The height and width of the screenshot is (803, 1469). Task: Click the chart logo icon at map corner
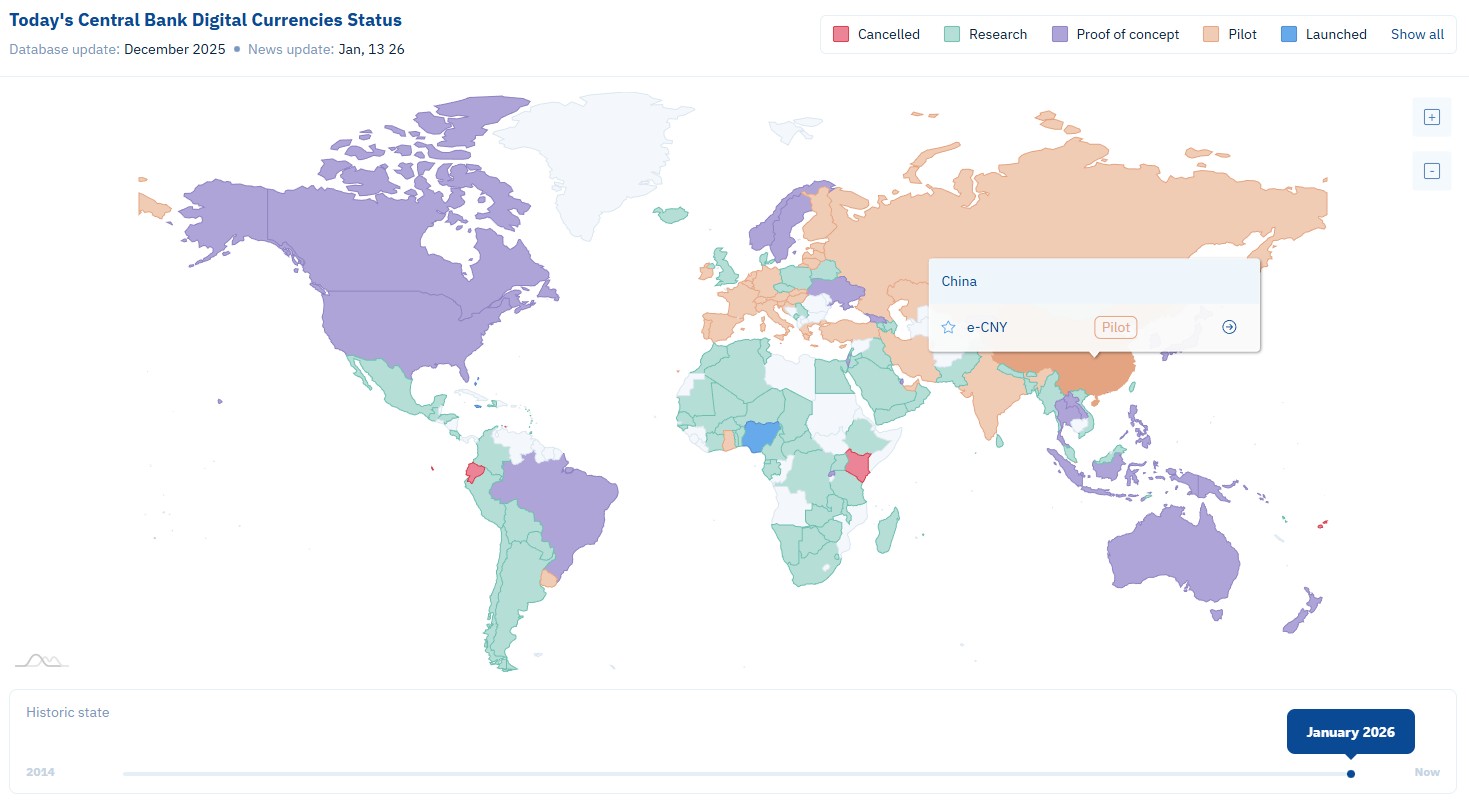[x=41, y=660]
